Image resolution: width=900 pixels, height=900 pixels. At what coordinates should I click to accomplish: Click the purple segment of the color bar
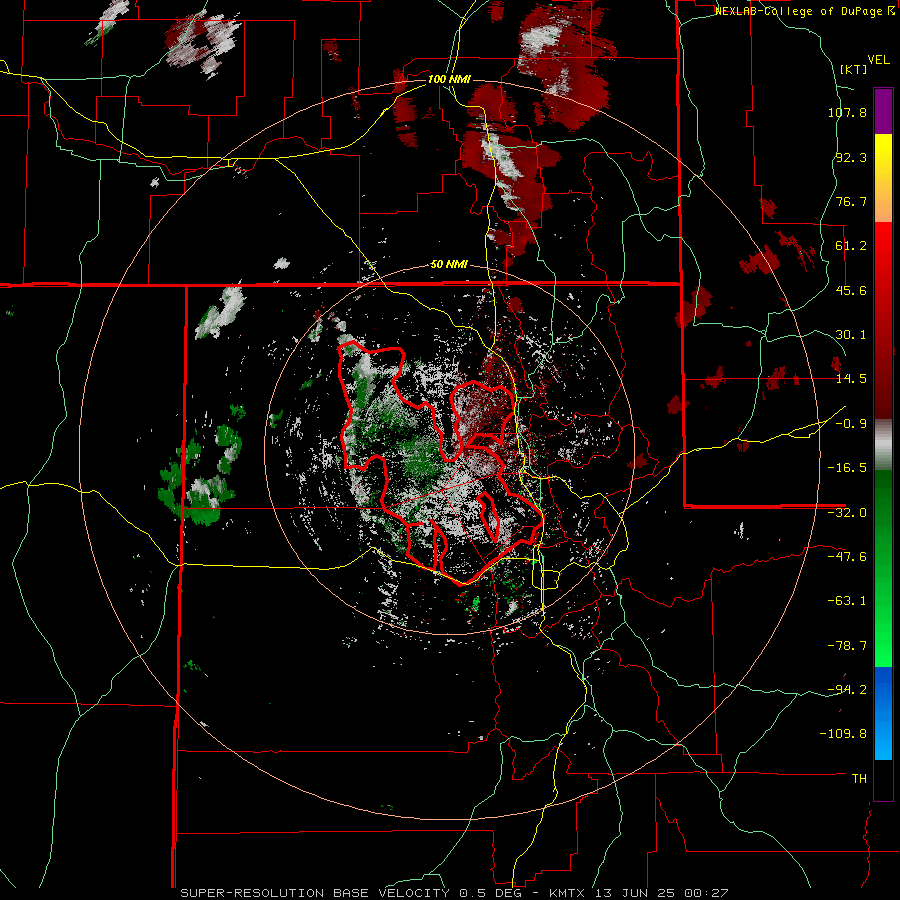coord(883,111)
